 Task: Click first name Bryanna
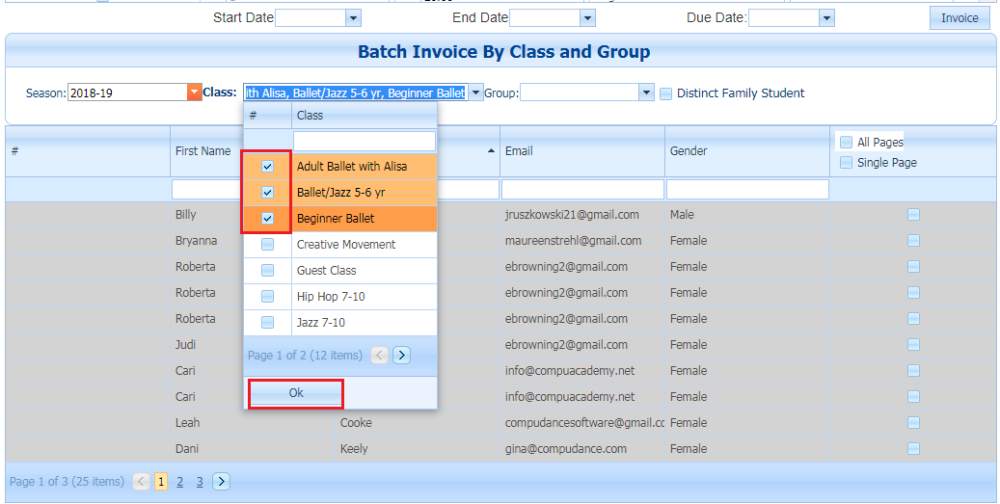[x=196, y=241]
